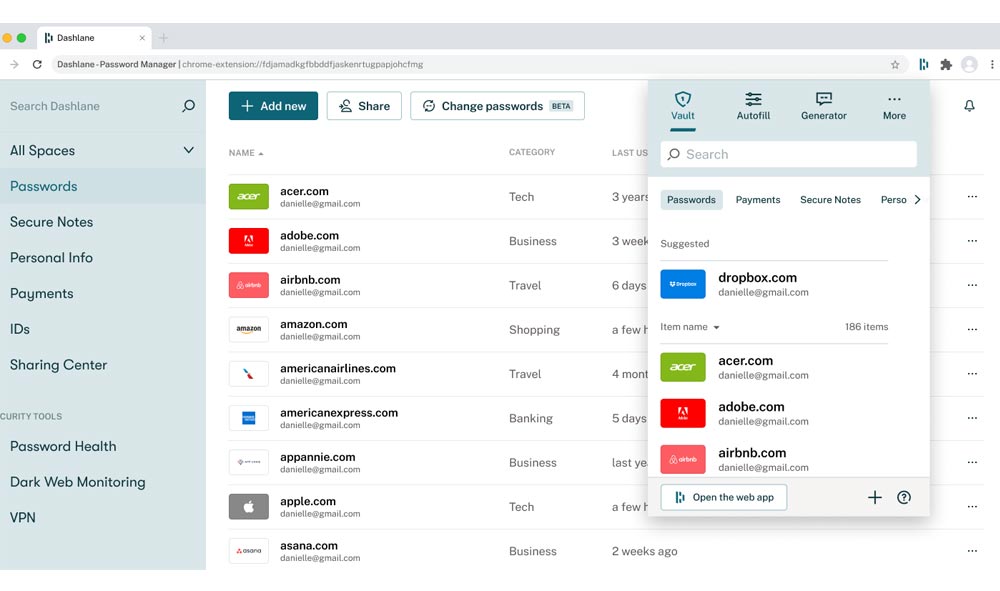Open Passwords in the sidebar
This screenshot has width=1000, height=591.
pos(103,186)
